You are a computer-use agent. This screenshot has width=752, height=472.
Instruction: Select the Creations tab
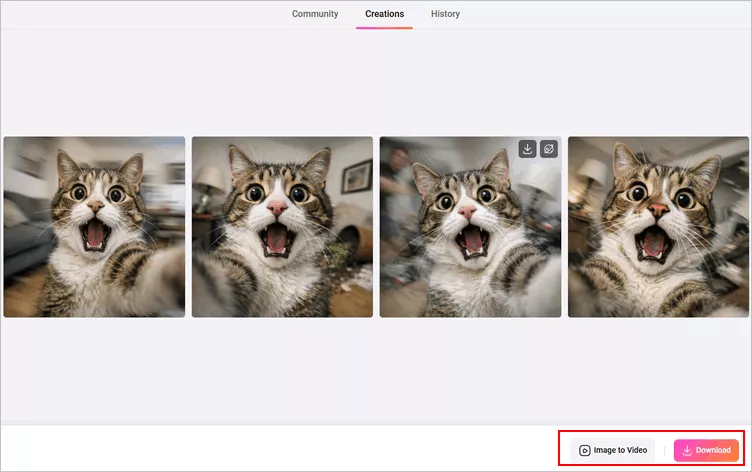click(x=384, y=14)
